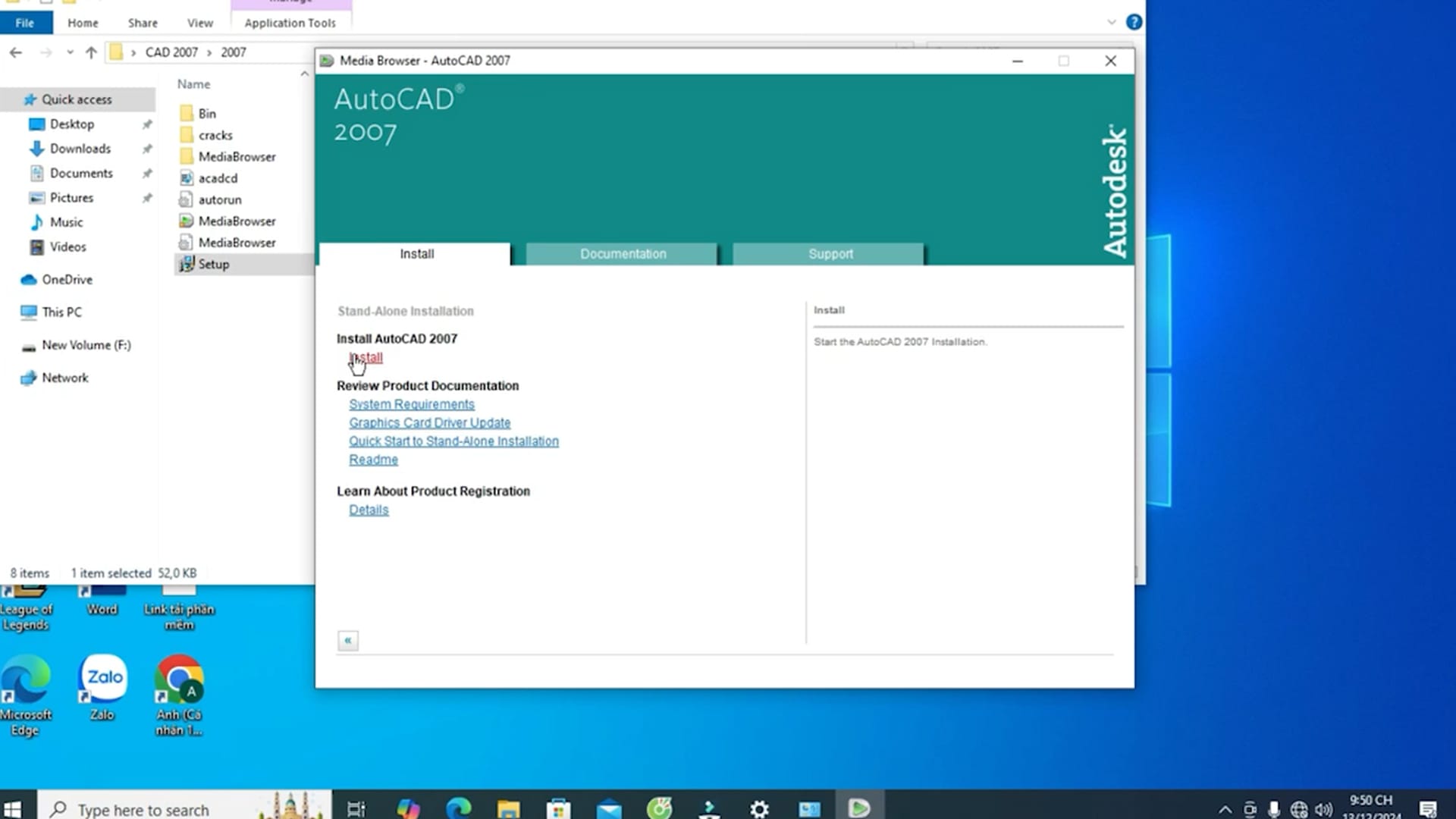Viewport: 1456px width, 819px height.
Task: Open Desktop in the navigation pane
Action: click(x=72, y=124)
